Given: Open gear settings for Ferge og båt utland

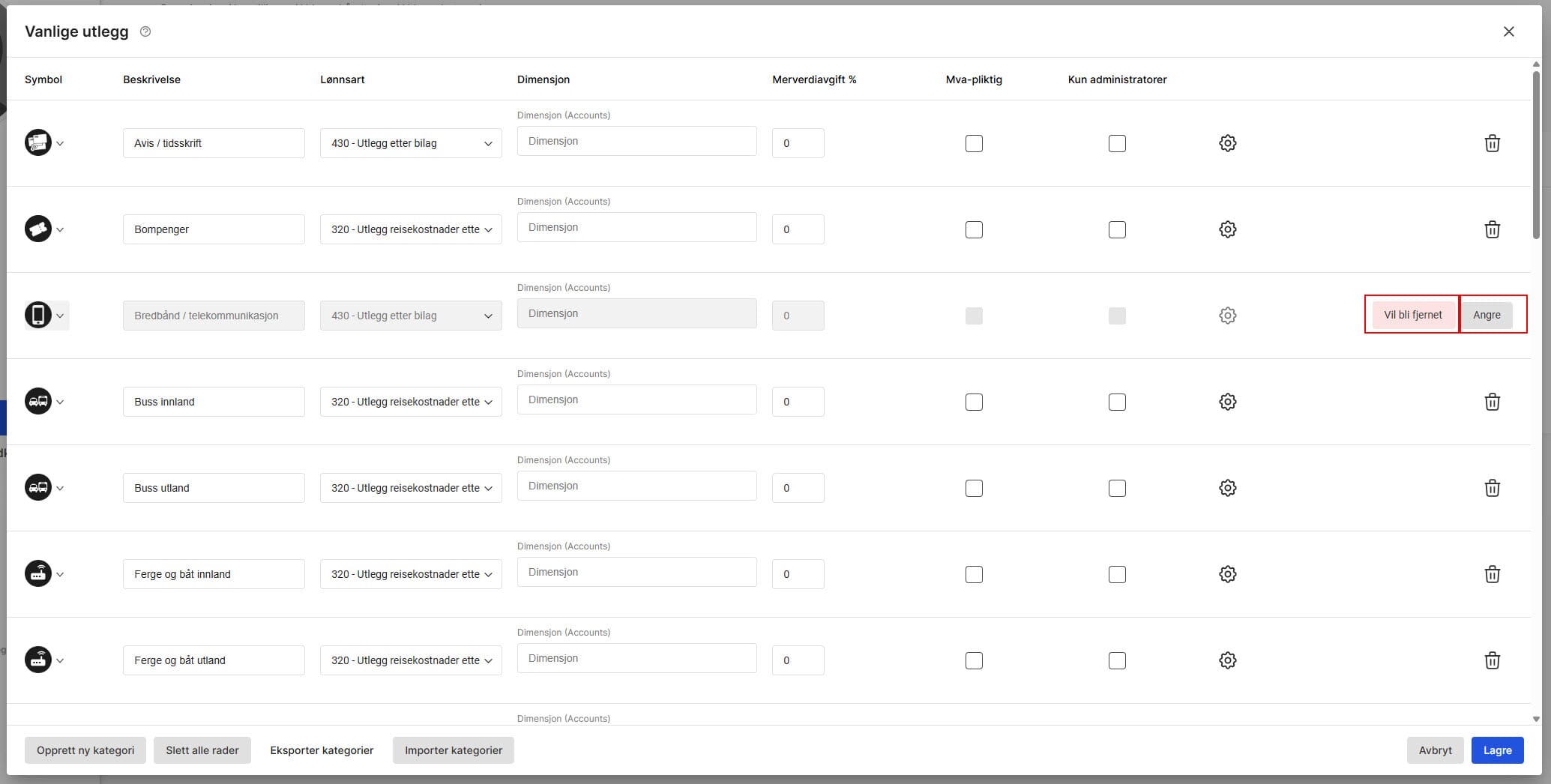Looking at the screenshot, I should [1227, 660].
